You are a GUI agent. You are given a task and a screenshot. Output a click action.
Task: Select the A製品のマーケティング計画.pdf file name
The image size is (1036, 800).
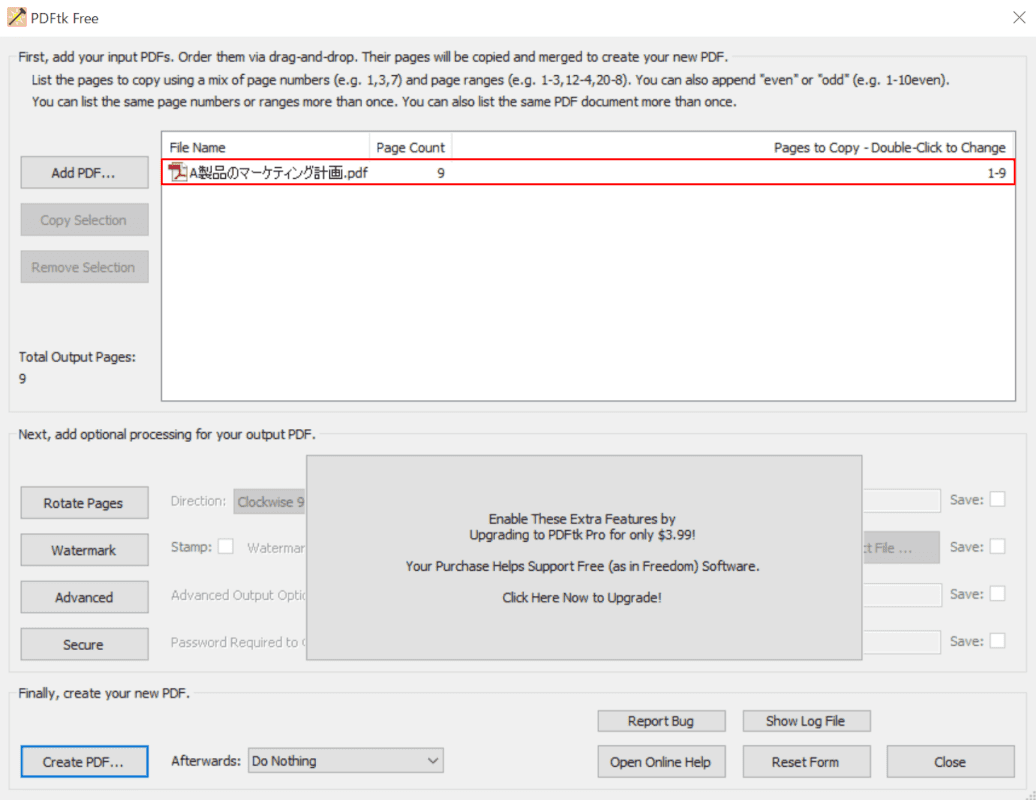(x=278, y=173)
